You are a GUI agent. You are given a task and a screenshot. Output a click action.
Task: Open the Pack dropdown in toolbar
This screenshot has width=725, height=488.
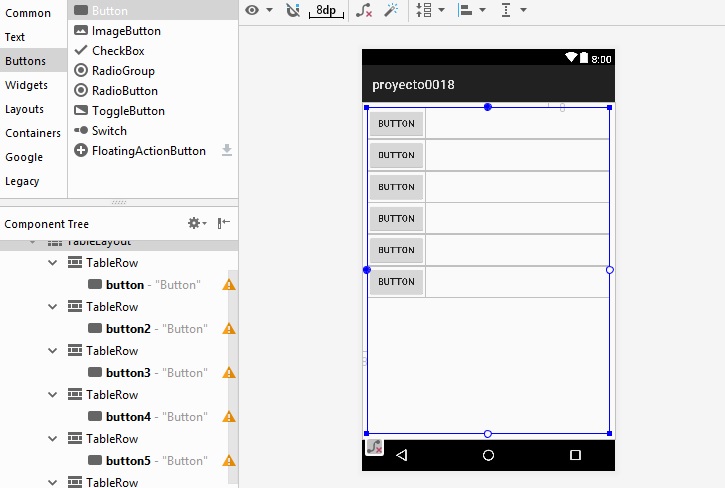(x=429, y=10)
